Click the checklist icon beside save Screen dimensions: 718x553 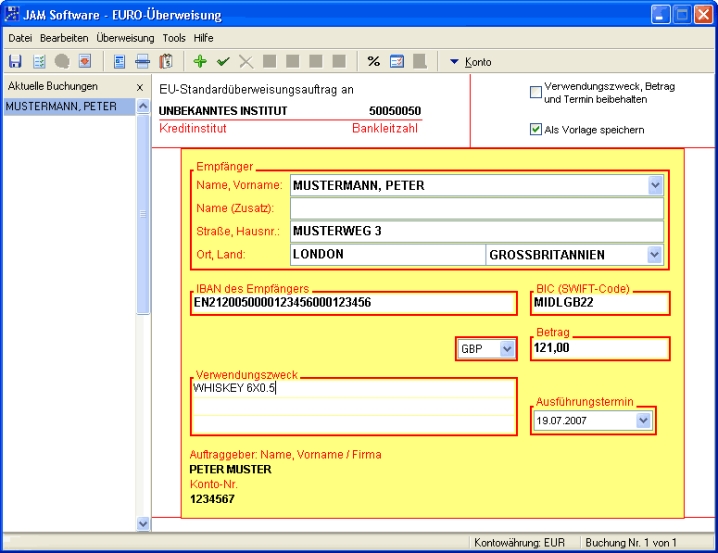[38, 62]
